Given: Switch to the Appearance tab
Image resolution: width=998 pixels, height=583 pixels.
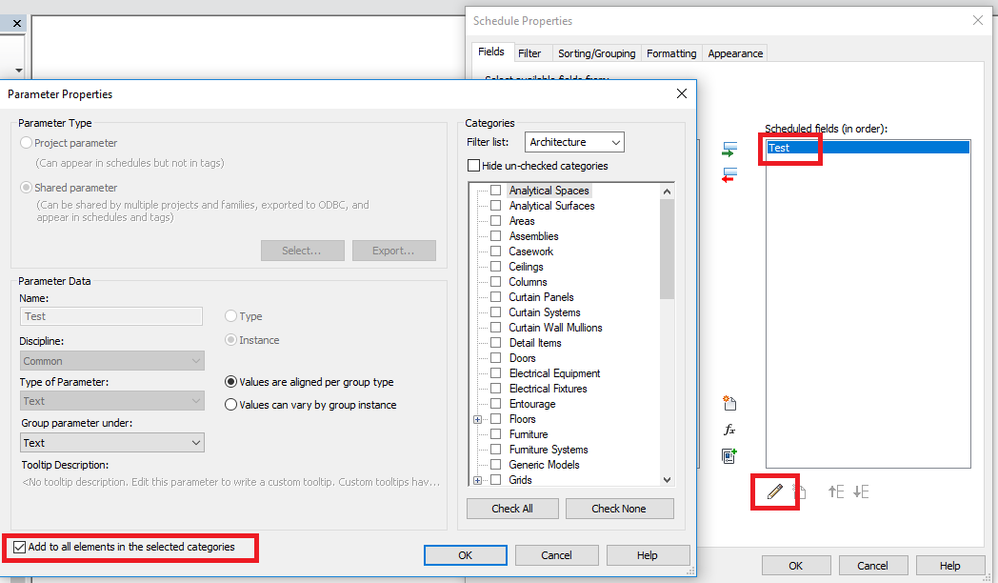Looking at the screenshot, I should tap(735, 53).
